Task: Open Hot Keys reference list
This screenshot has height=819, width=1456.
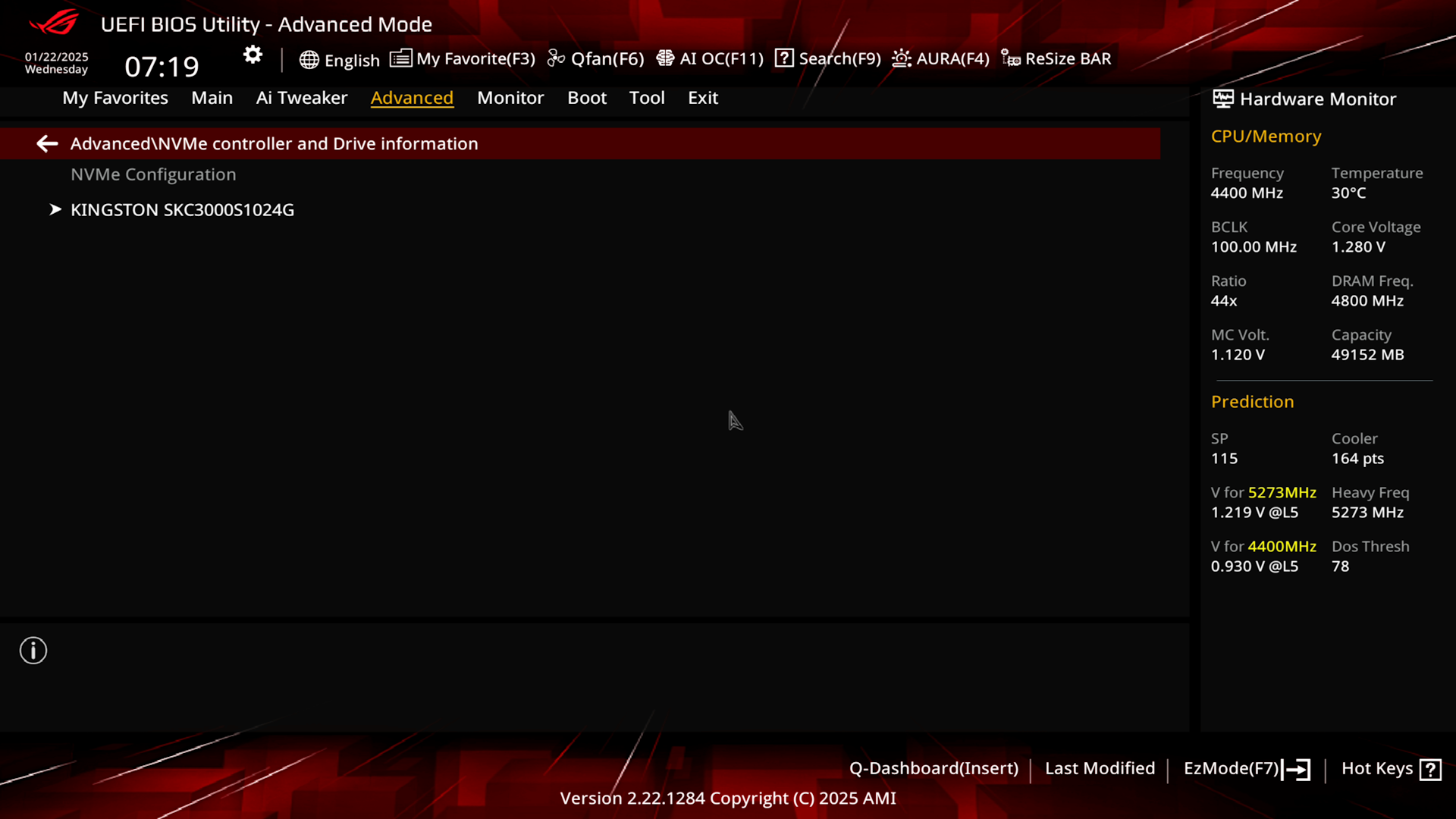Action: (1391, 768)
